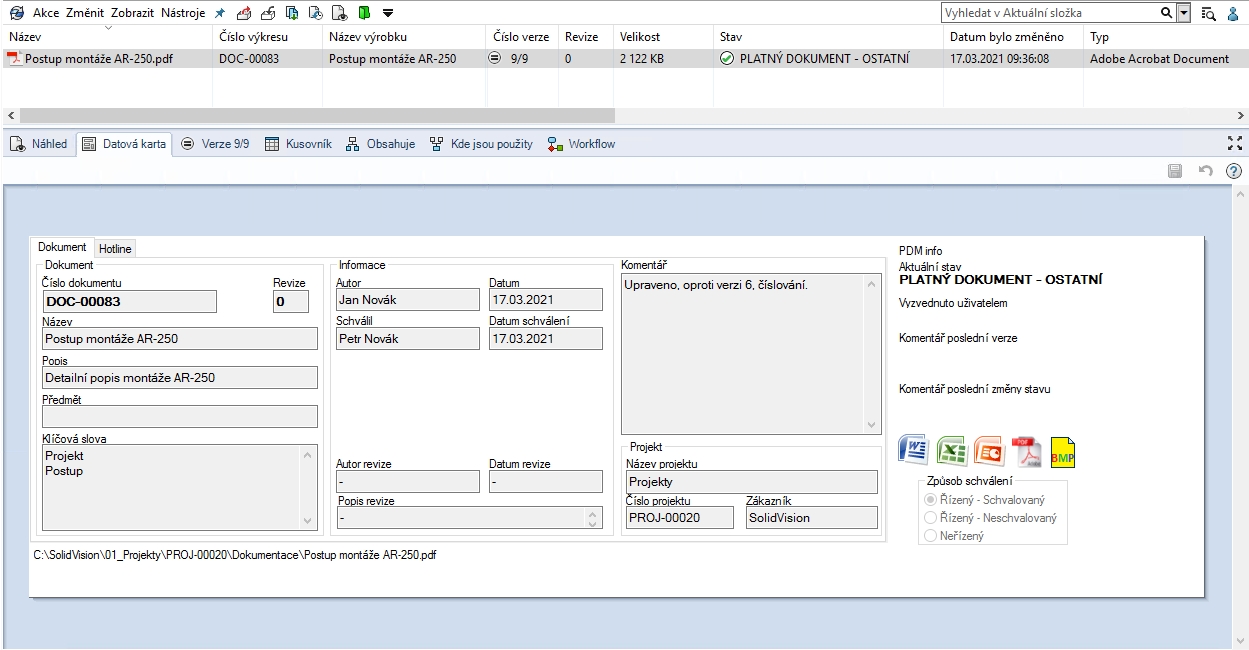Click the PDF icon in PDM info
The image size is (1249, 650).
click(x=1027, y=451)
